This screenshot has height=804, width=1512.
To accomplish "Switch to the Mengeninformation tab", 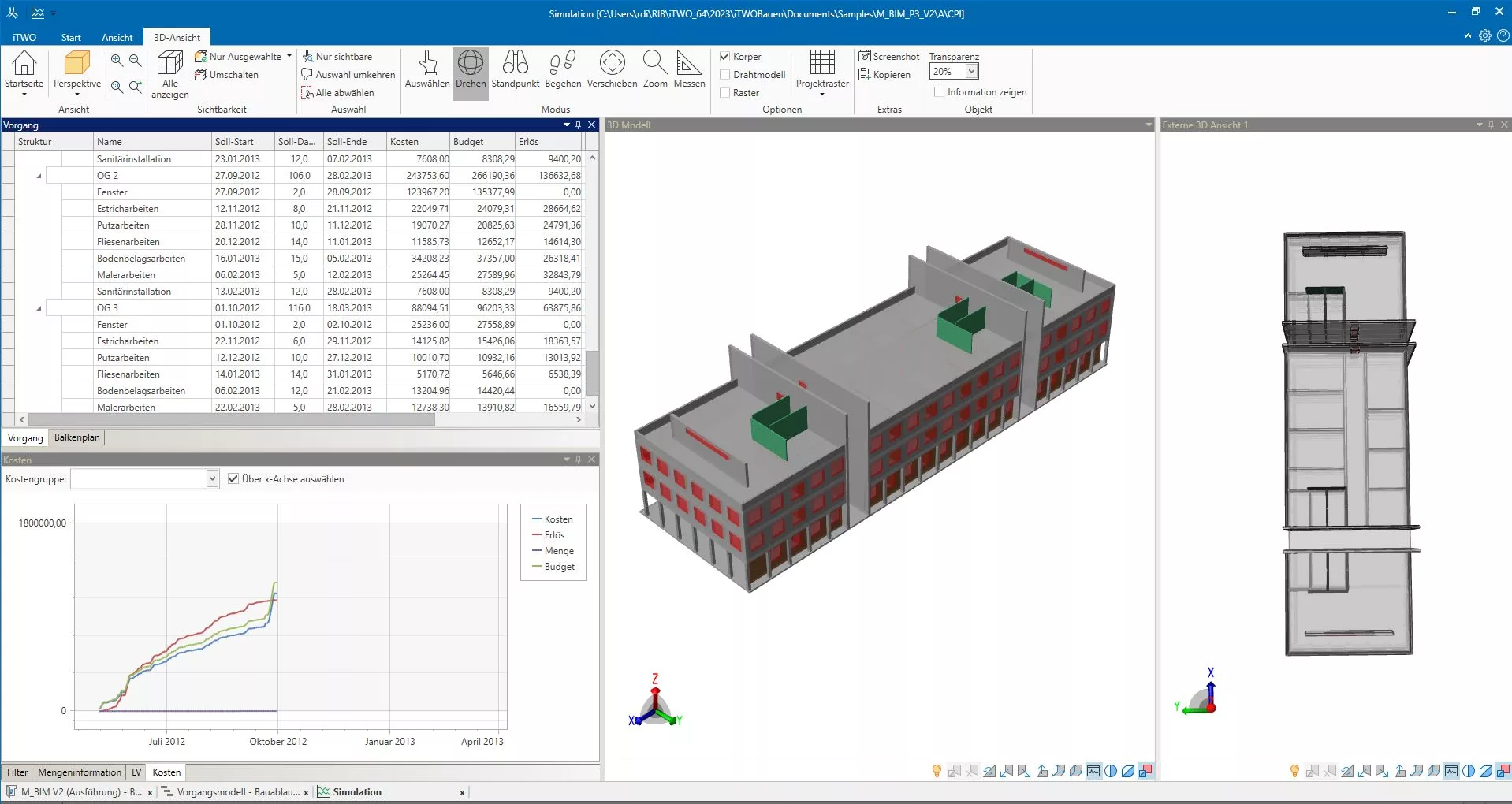I will click(80, 772).
